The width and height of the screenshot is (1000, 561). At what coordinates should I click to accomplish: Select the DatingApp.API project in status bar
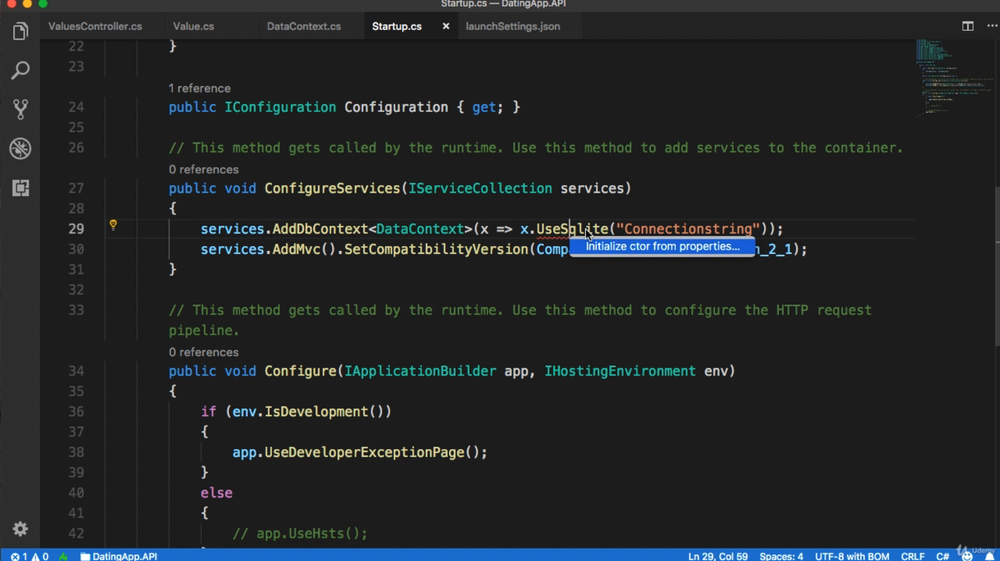click(x=119, y=556)
